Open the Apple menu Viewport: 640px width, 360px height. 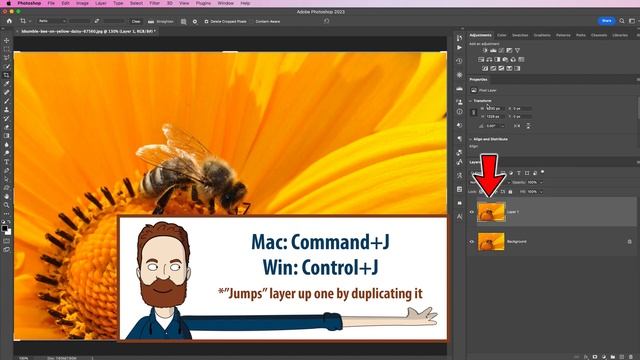click(8, 3)
